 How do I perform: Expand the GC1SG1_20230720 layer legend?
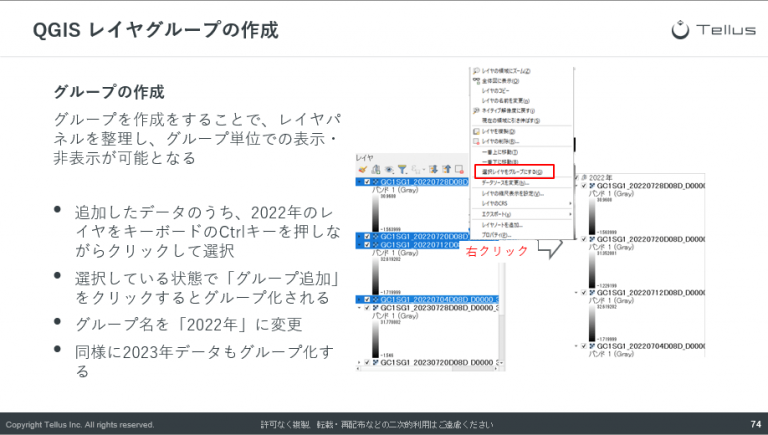click(360, 362)
